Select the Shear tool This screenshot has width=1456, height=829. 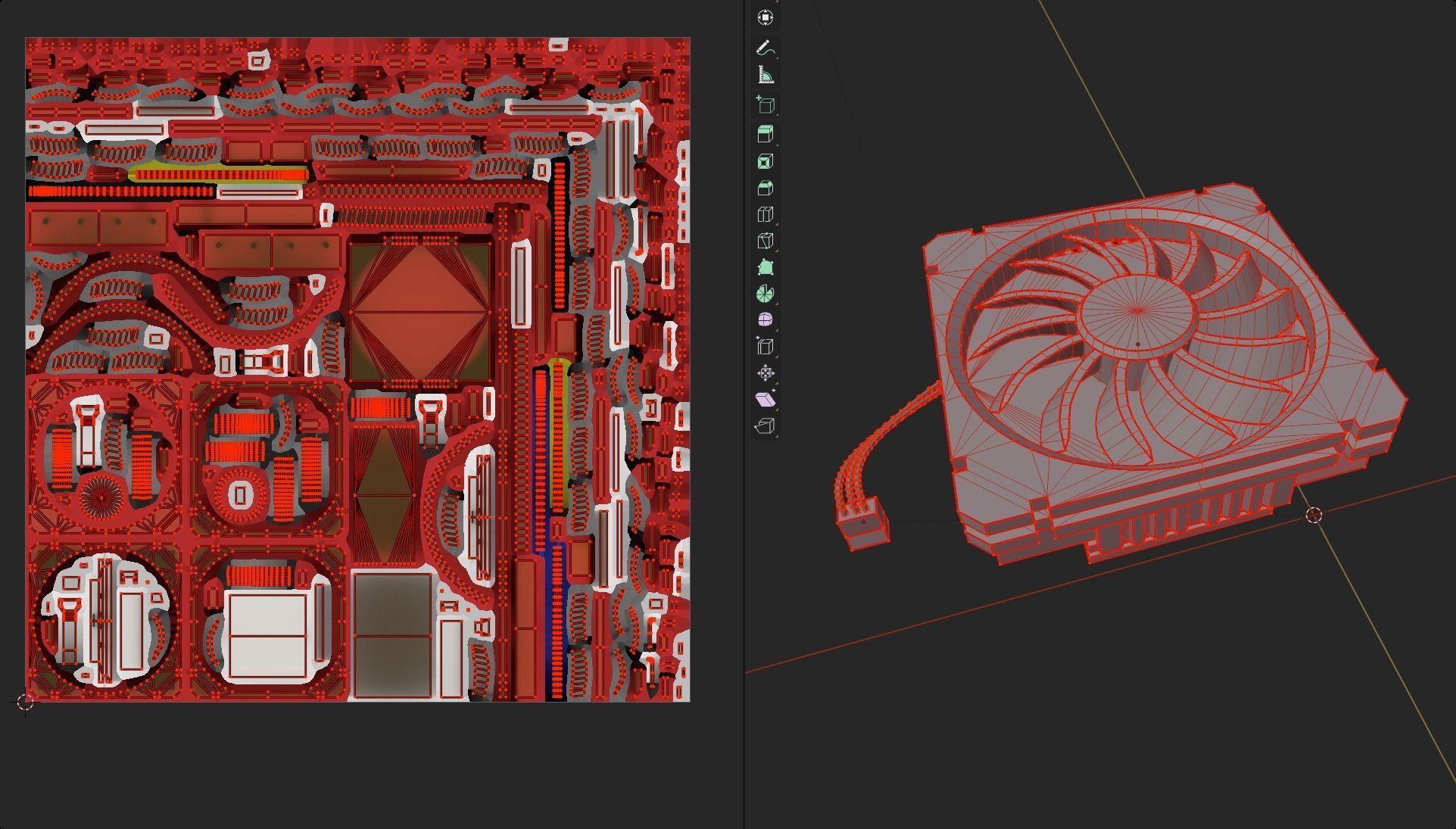(765, 399)
